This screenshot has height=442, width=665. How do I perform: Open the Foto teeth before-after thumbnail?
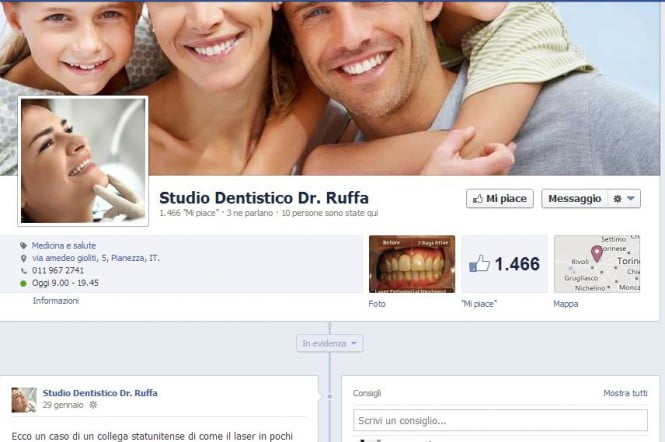coord(412,264)
